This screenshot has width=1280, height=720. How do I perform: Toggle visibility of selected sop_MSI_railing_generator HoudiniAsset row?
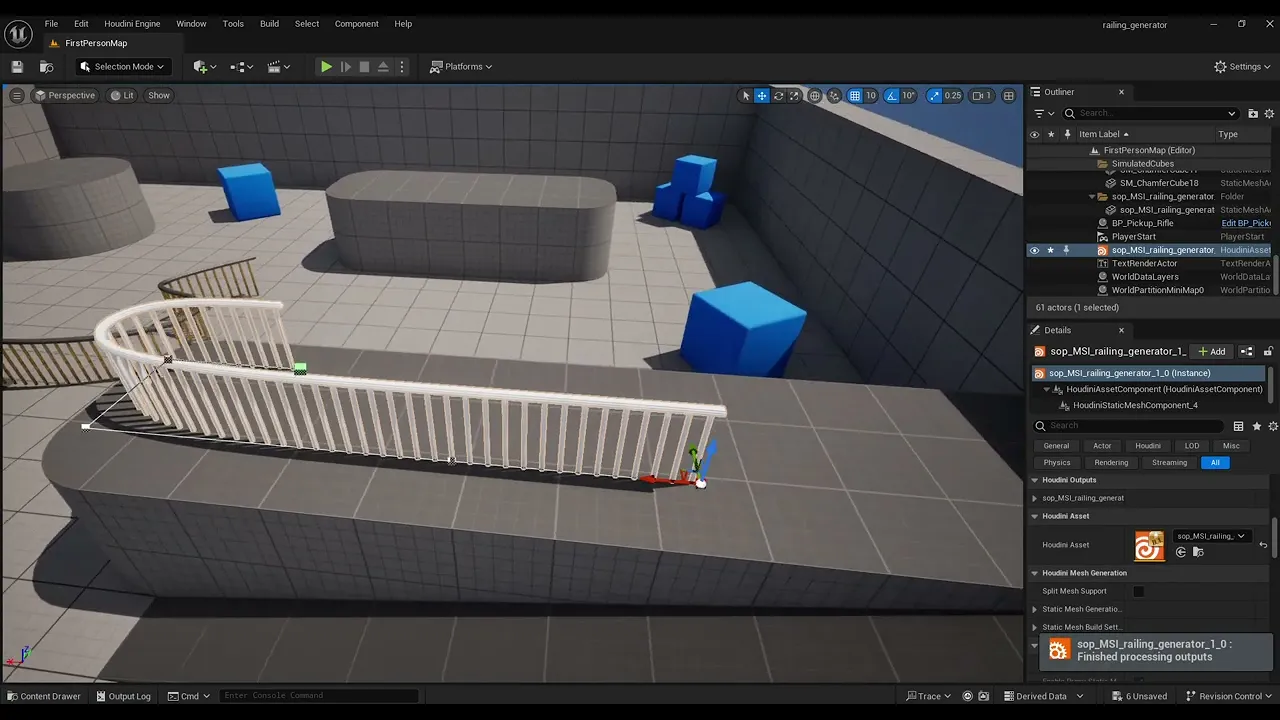[1034, 250]
